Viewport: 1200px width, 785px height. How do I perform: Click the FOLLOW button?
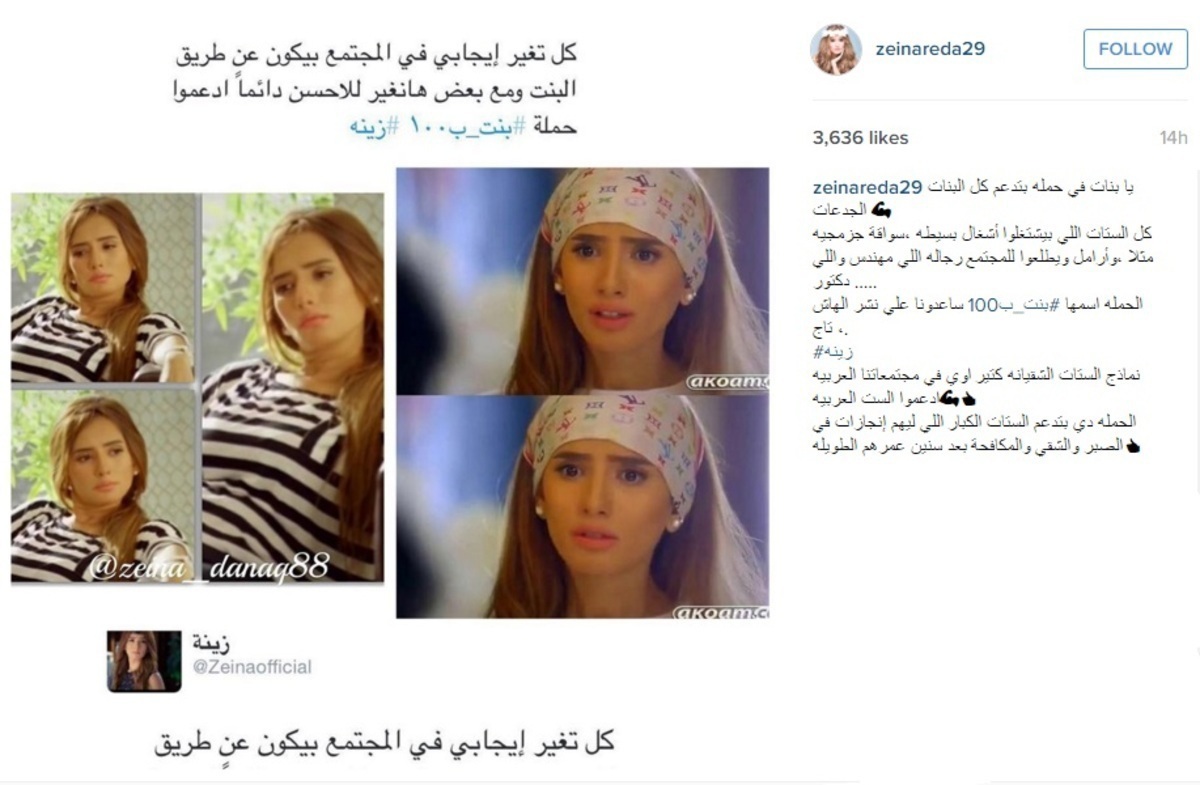1135,49
